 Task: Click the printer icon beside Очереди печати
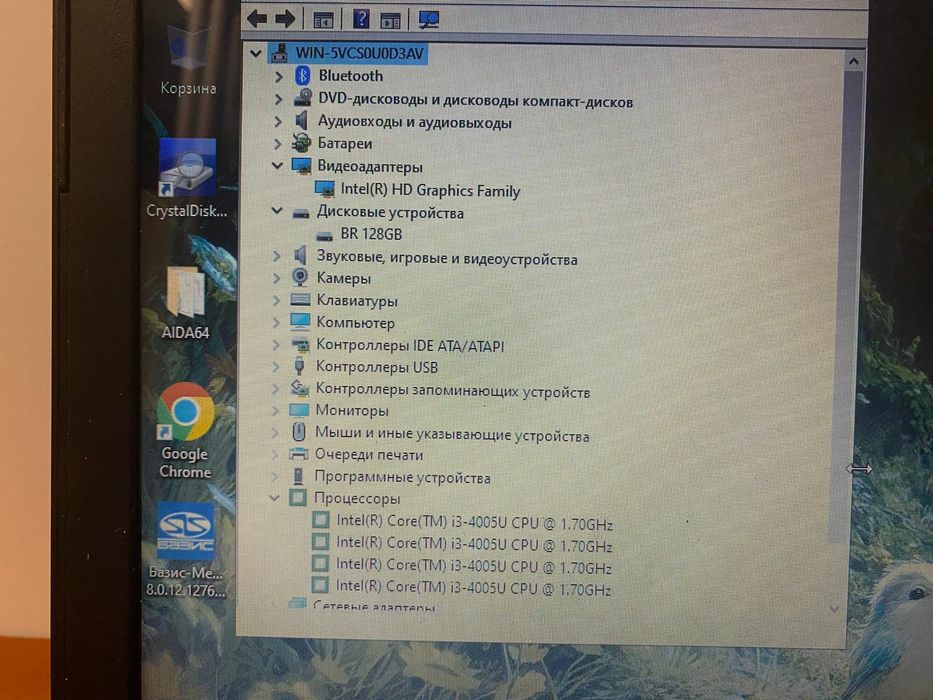click(x=298, y=455)
